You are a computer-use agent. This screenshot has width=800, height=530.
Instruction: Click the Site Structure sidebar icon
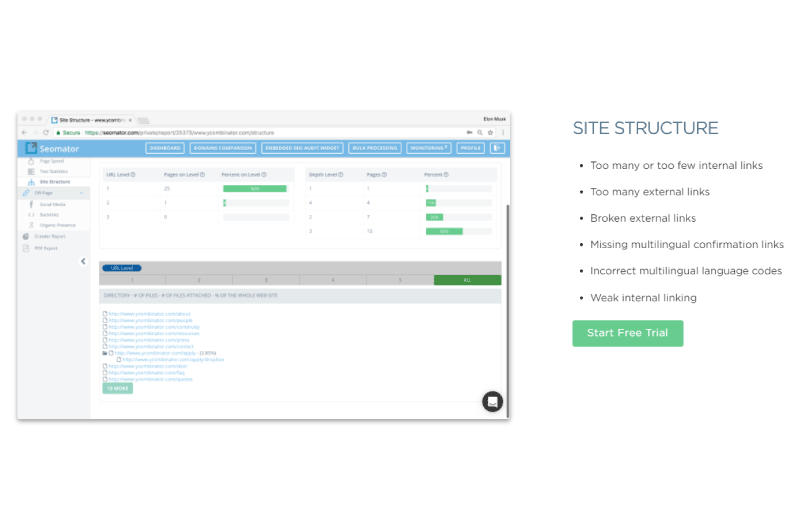click(x=31, y=182)
